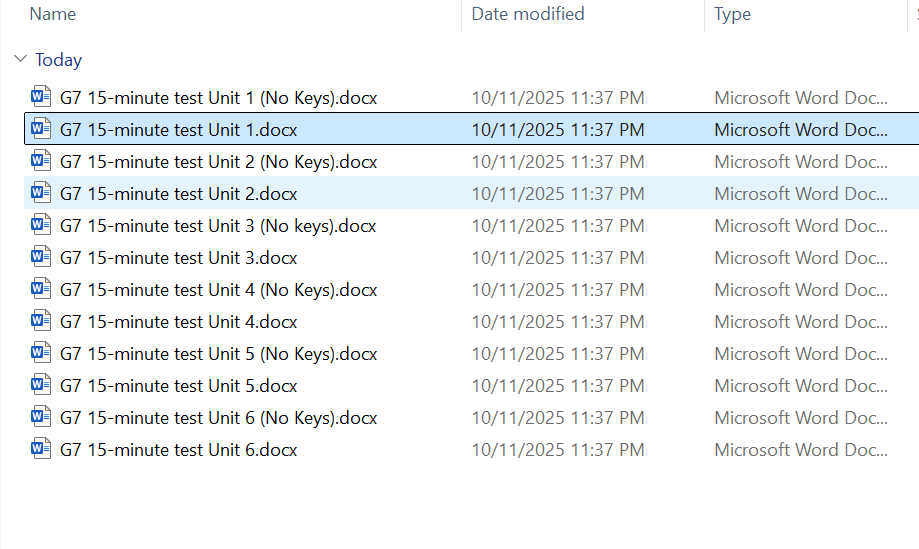Click Word icon beside Unit 4.docx
The width and height of the screenshot is (919, 549).
(x=41, y=322)
